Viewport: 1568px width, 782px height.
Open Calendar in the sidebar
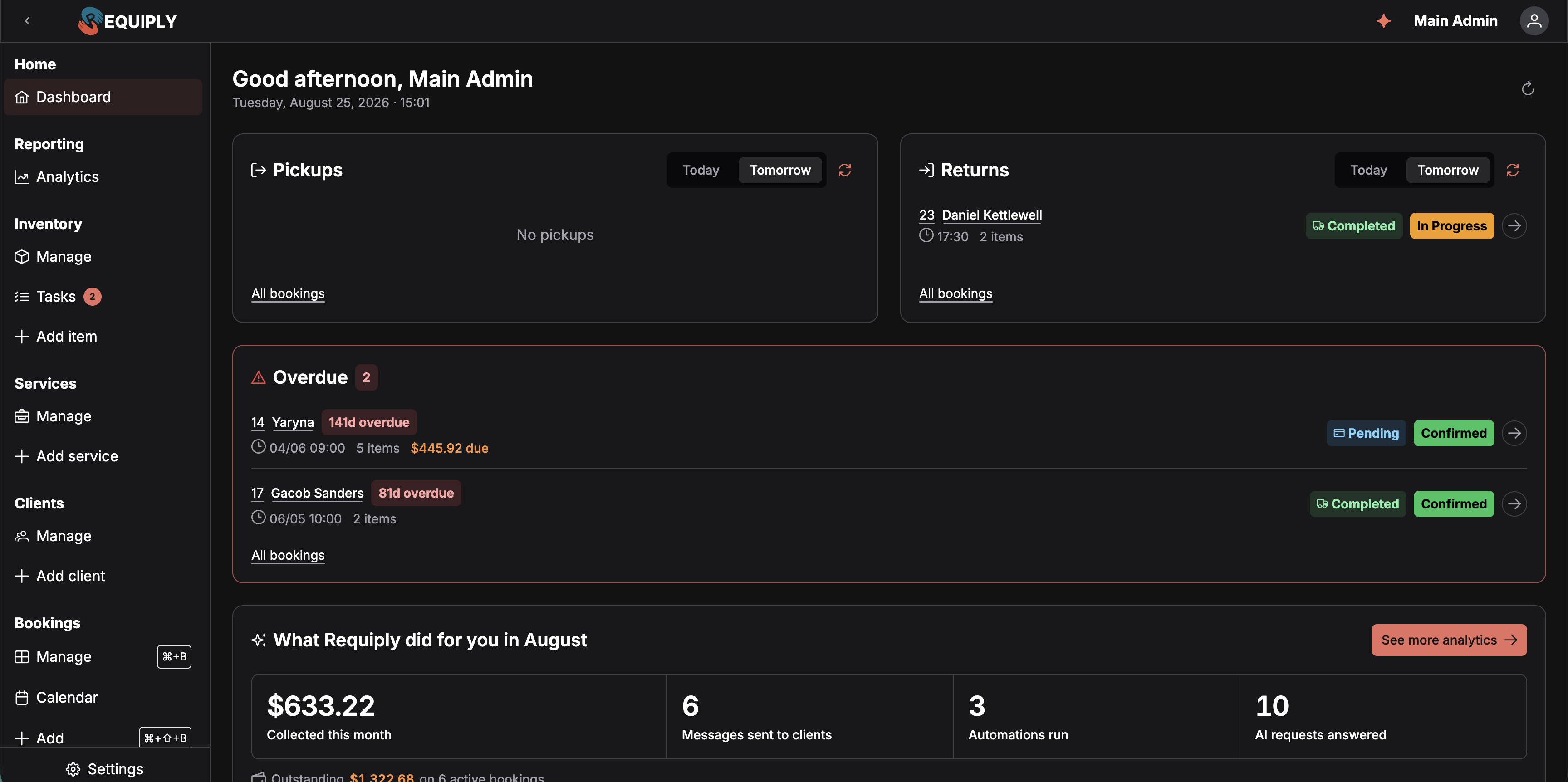(103, 698)
